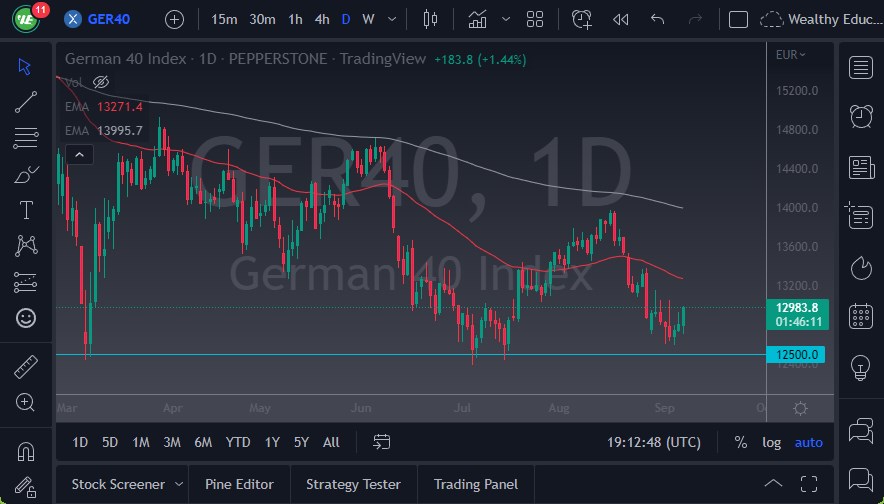Collapse the indicator legend chevron
Viewport: 884px width, 504px height.
pyautogui.click(x=78, y=154)
